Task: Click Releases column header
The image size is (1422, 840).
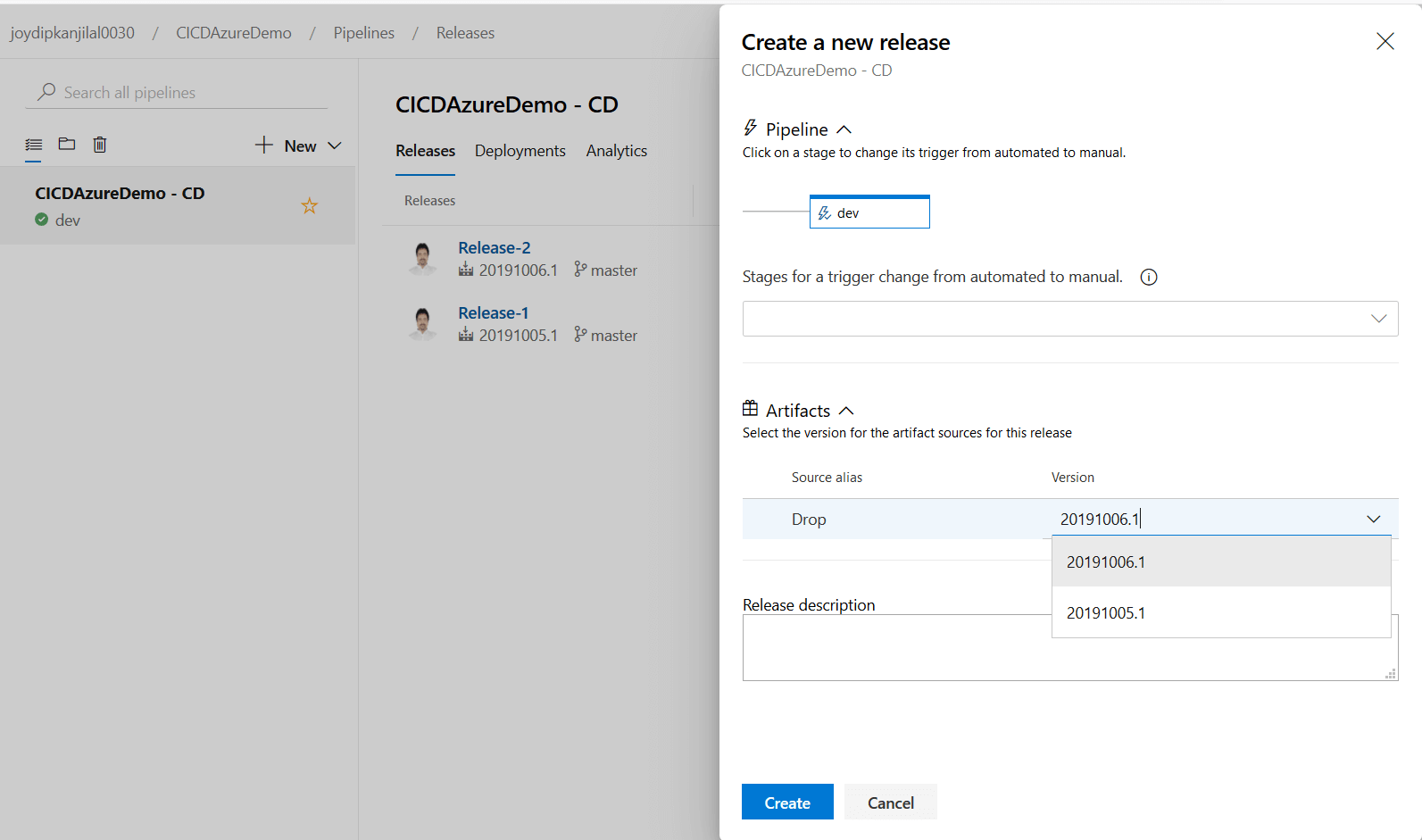Action: 429,201
